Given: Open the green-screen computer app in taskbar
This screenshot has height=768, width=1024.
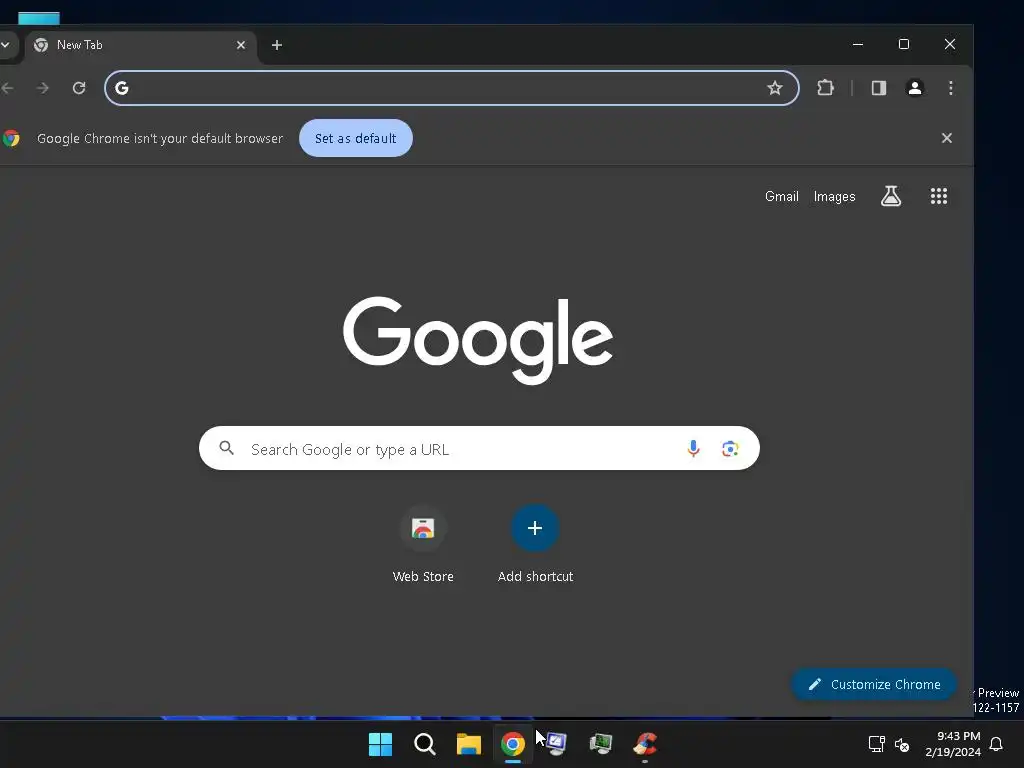Looking at the screenshot, I should (x=601, y=744).
